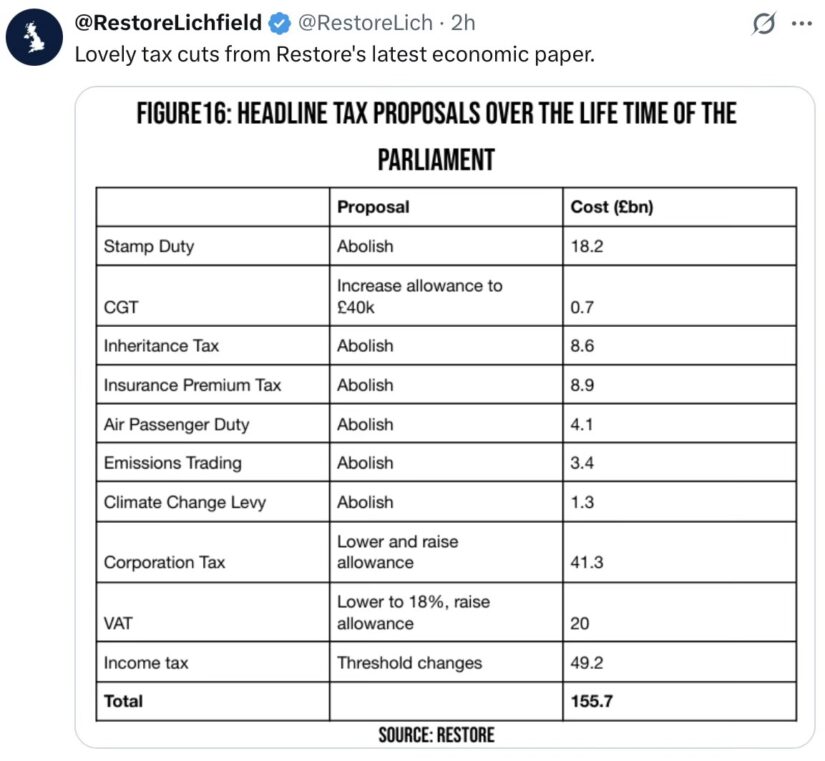
Task: Open the @RestoreLichfield profile avatar
Action: pyautogui.click(x=34, y=37)
